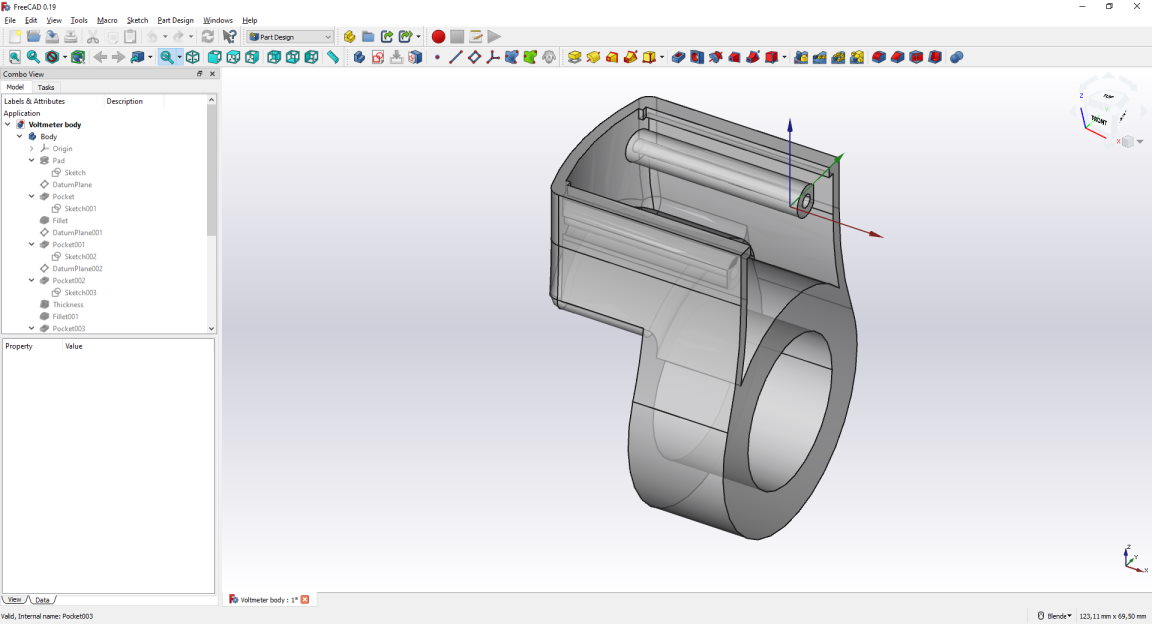This screenshot has width=1152, height=624.
Task: Click the Mirrored pattern icon
Action: tap(801, 57)
